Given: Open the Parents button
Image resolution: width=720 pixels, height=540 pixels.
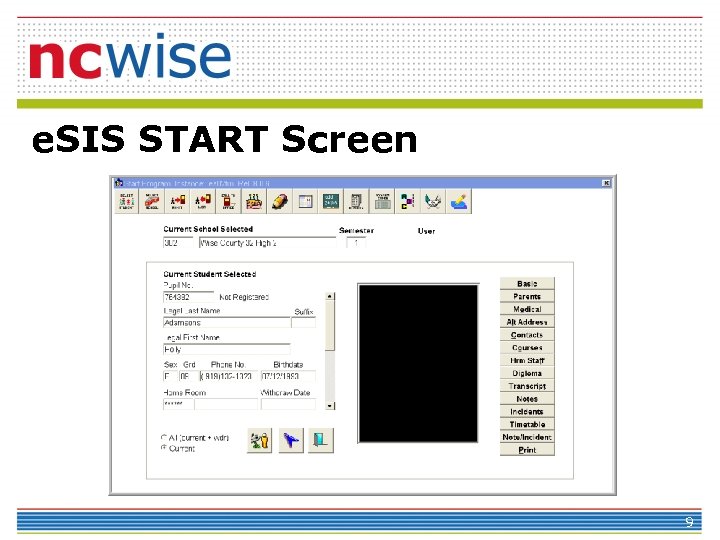Looking at the screenshot, I should tap(527, 297).
